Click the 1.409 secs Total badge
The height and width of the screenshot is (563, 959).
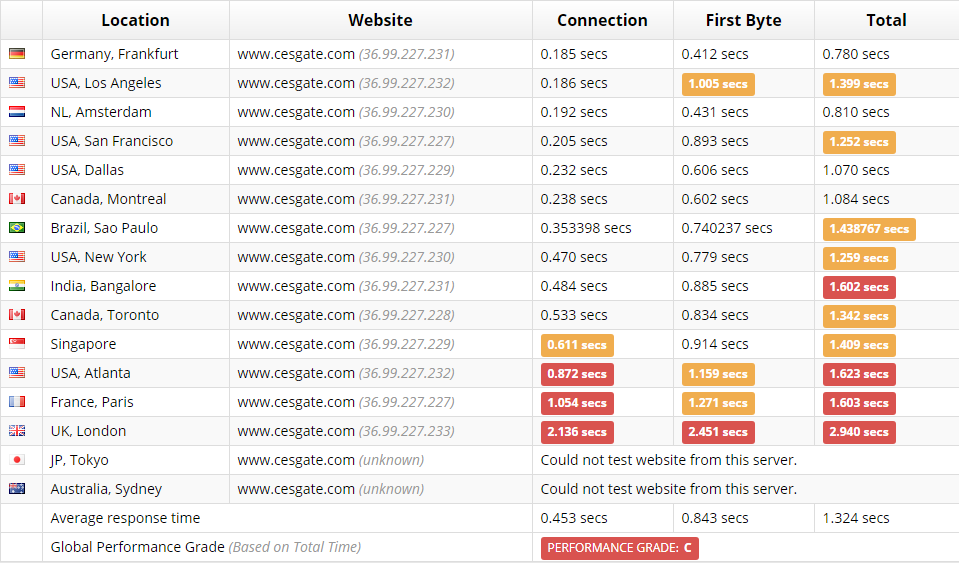(859, 345)
